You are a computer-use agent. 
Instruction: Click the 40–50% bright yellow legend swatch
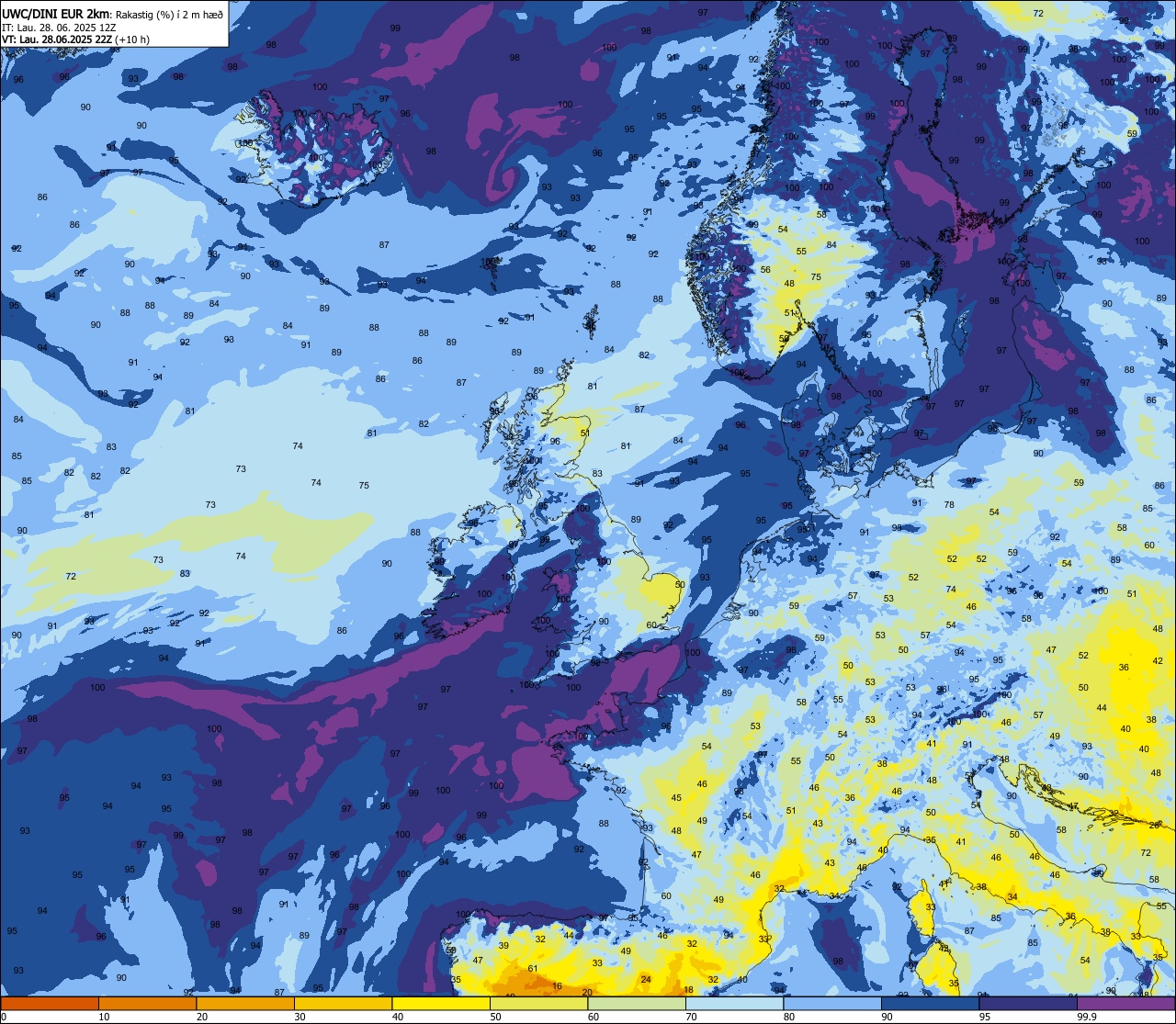[441, 1004]
